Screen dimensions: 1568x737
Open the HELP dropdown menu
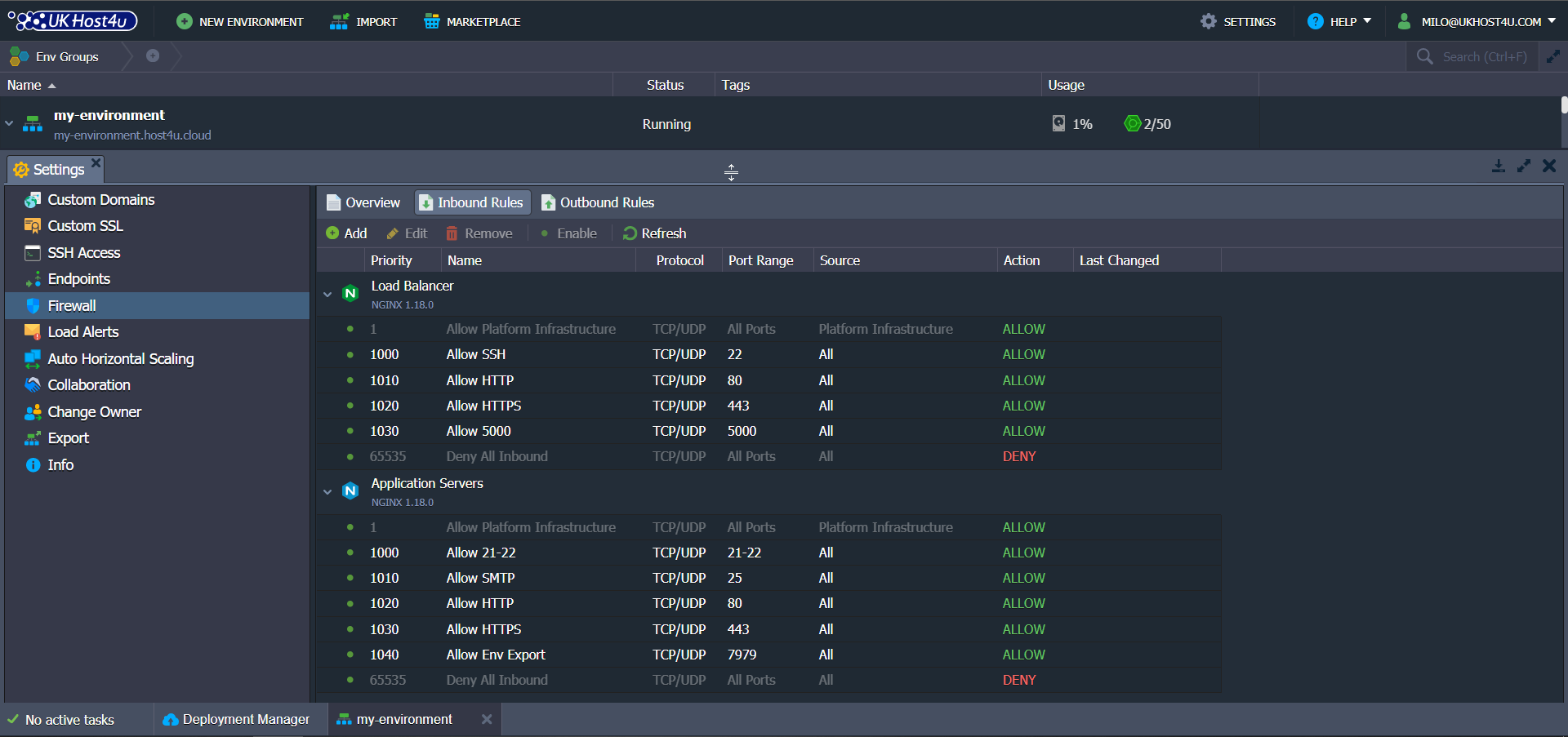pyautogui.click(x=1339, y=21)
